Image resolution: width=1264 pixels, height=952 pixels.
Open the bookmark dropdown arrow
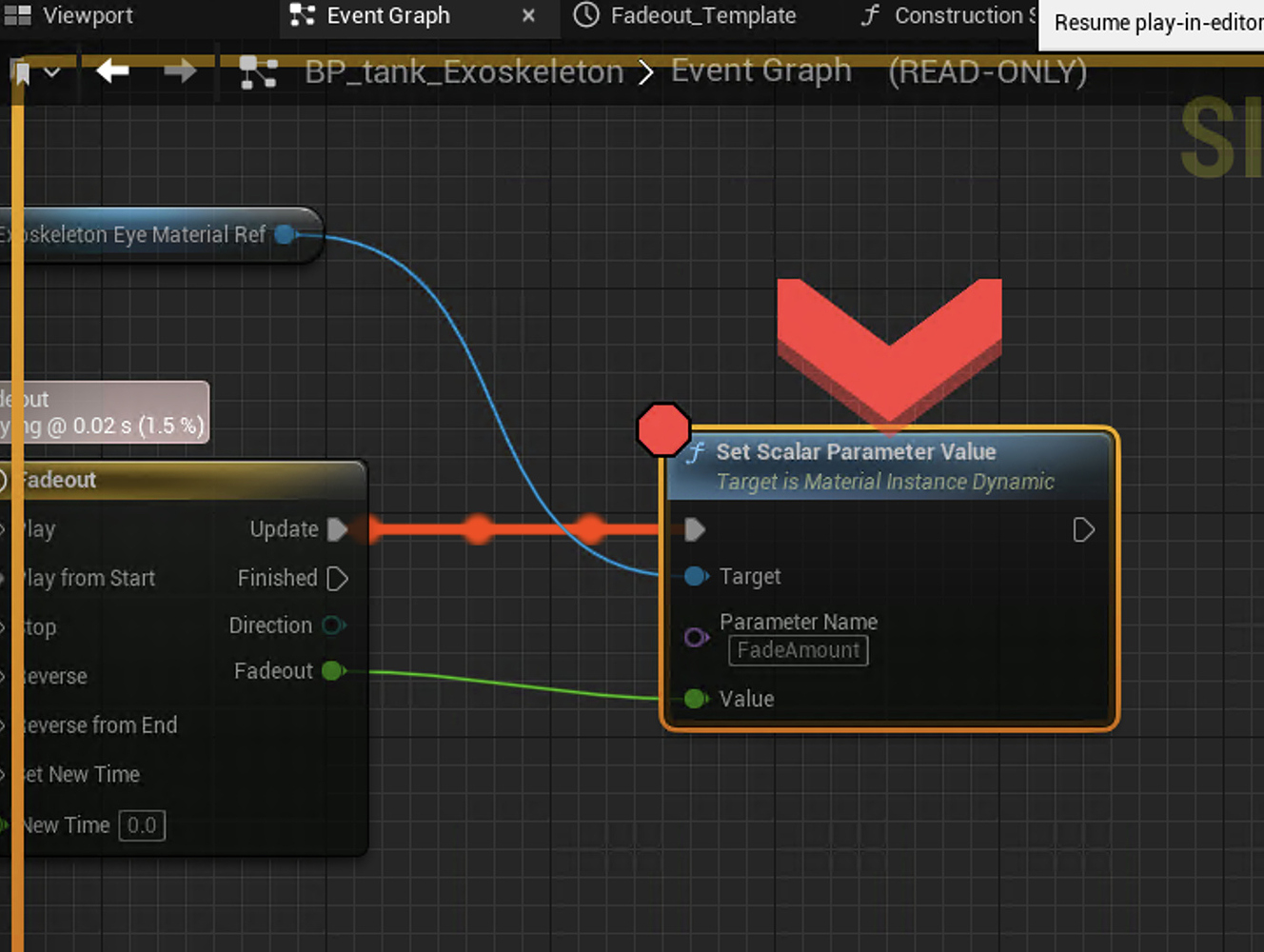click(x=52, y=71)
